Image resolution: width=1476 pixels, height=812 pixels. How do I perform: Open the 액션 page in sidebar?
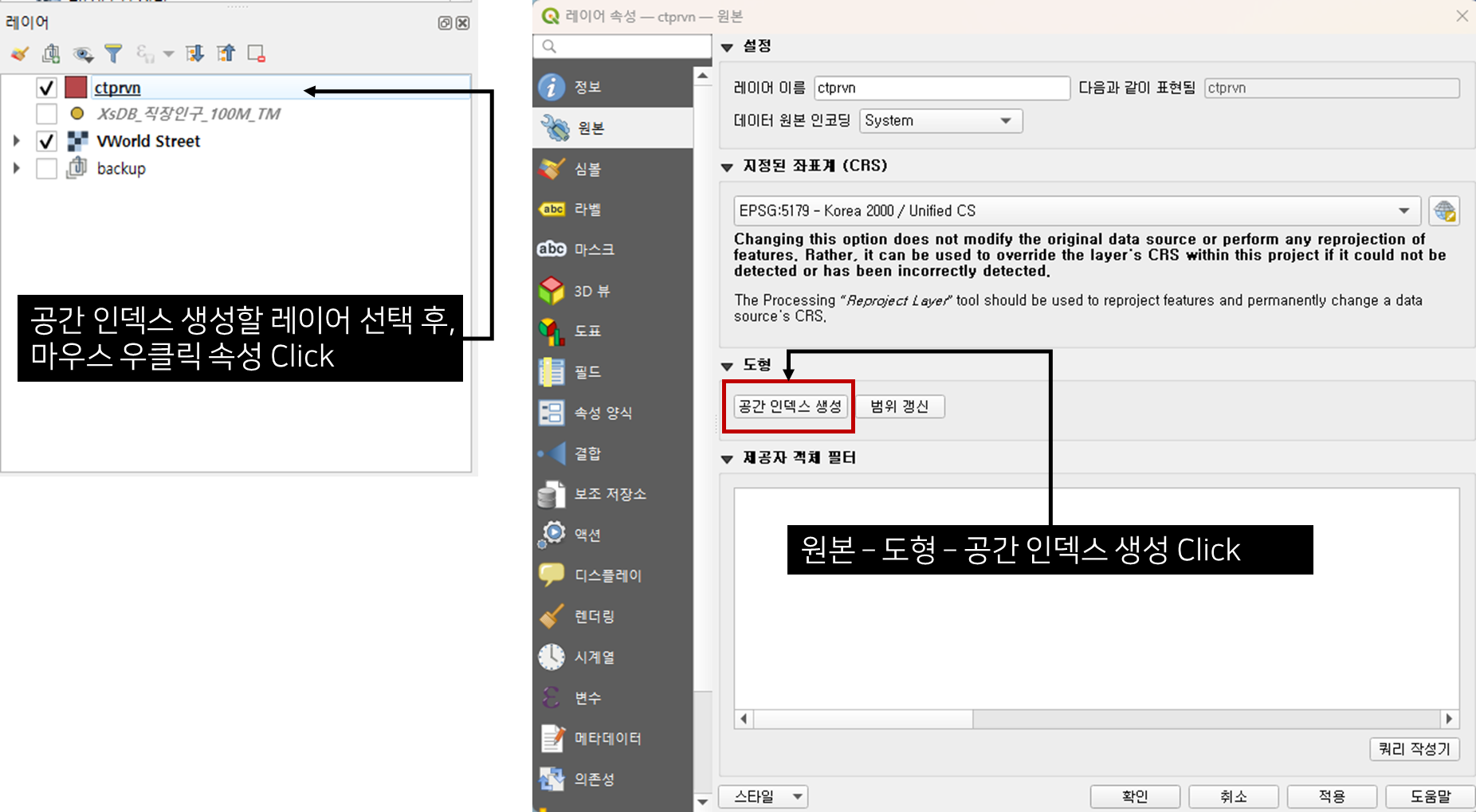pos(612,535)
